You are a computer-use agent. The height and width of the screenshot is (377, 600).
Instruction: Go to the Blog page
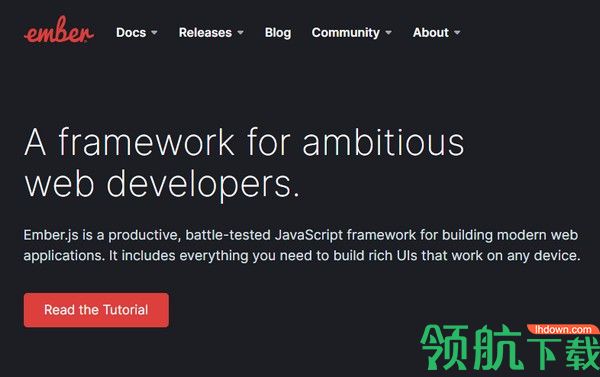[x=278, y=33]
